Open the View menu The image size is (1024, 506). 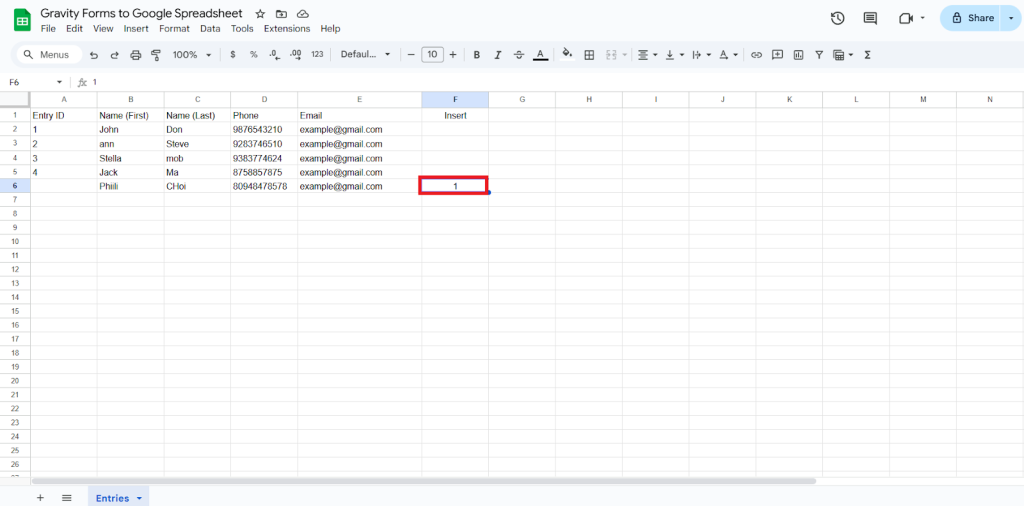(103, 29)
